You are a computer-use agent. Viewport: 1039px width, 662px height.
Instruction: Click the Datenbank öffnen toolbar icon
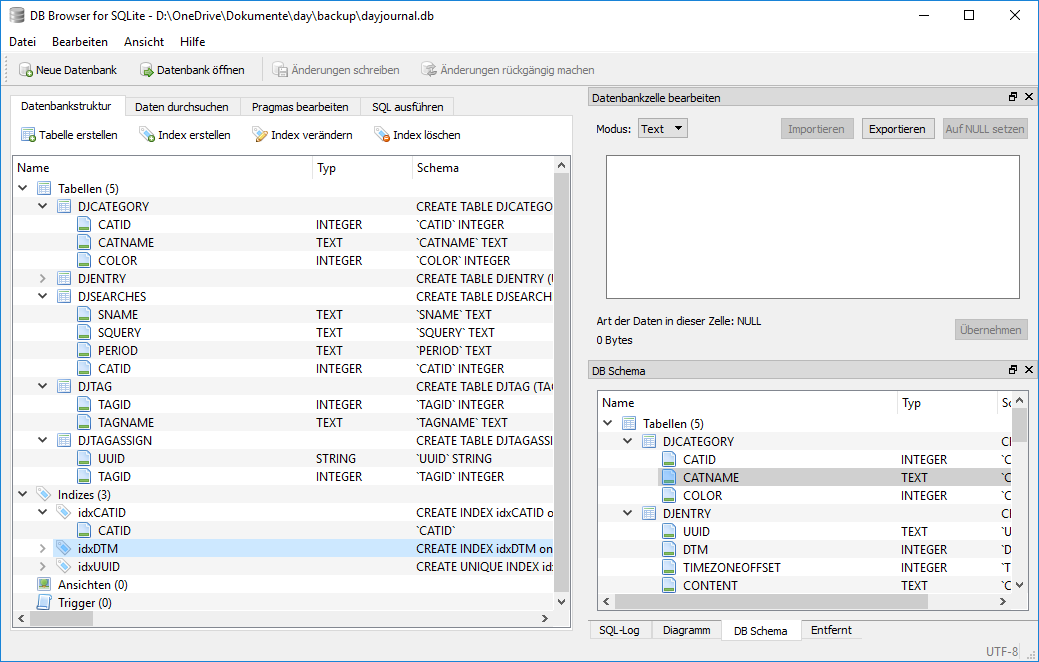click(x=146, y=70)
